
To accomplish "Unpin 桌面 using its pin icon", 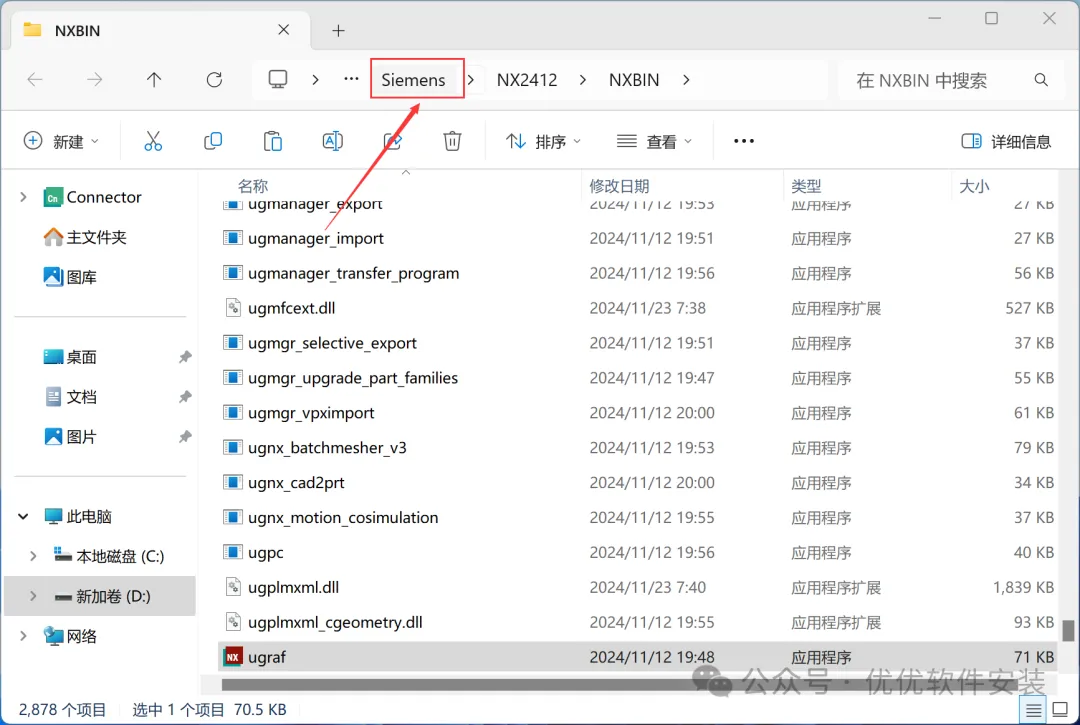I will point(185,357).
